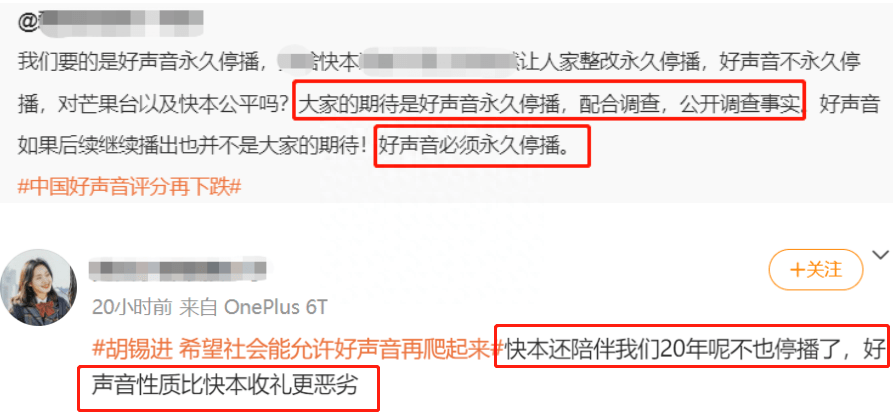Open the poster's profile avatar photo
893x416 pixels.
pyautogui.click(x=38, y=287)
